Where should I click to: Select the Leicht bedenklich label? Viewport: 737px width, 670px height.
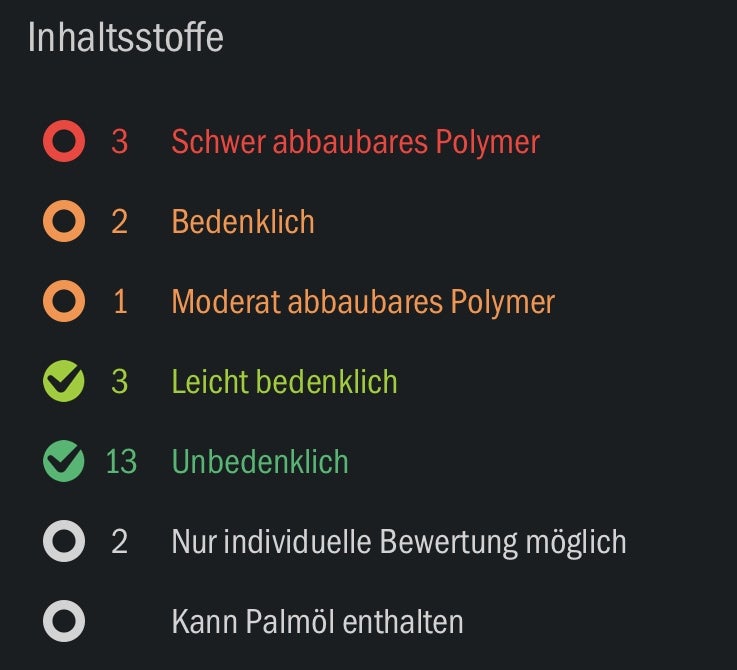tap(284, 381)
